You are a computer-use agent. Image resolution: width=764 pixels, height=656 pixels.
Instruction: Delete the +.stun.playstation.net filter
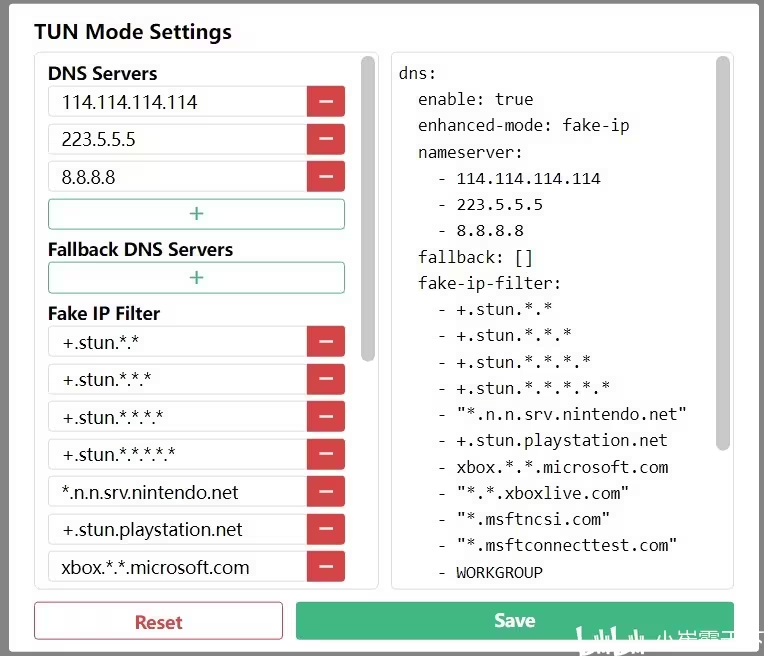point(326,529)
